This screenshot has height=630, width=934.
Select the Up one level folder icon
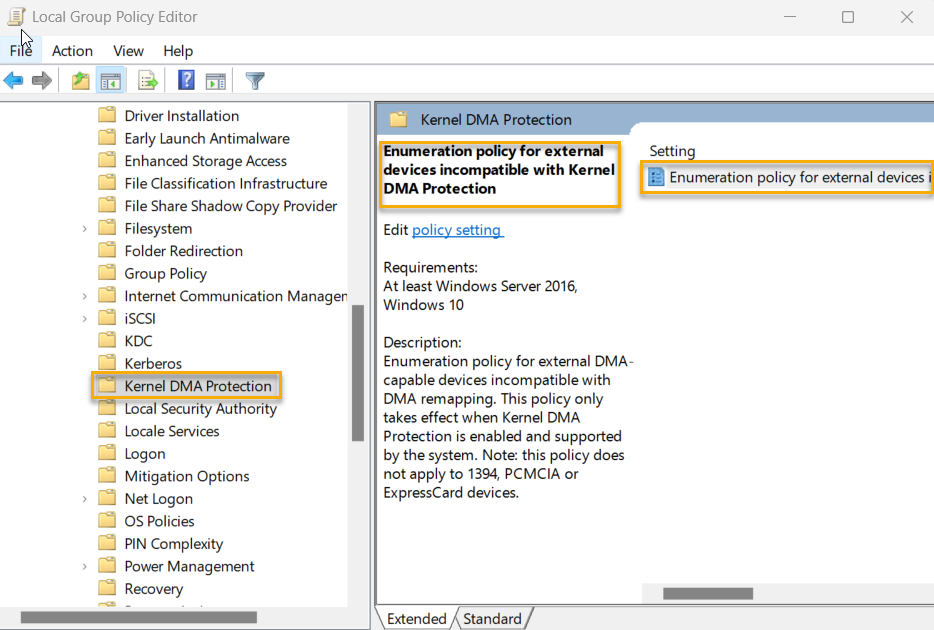pyautogui.click(x=79, y=80)
